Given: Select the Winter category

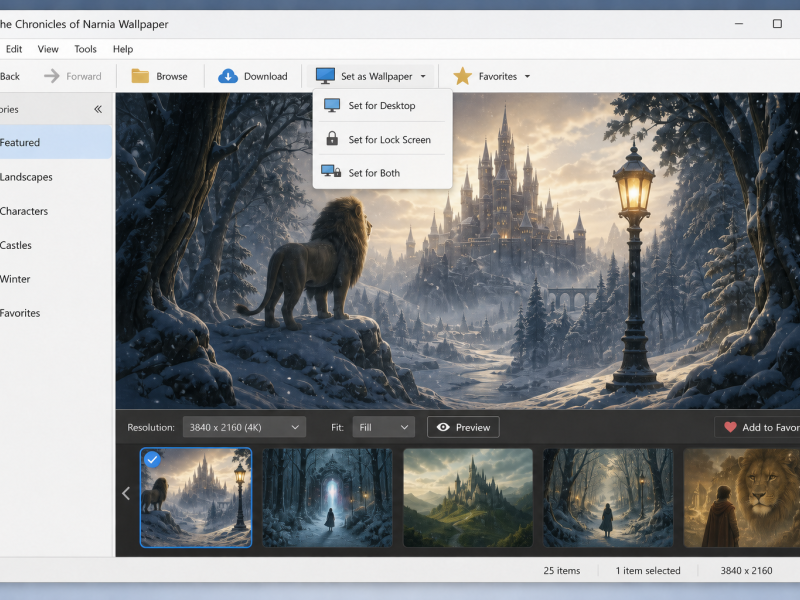Looking at the screenshot, I should point(55,279).
